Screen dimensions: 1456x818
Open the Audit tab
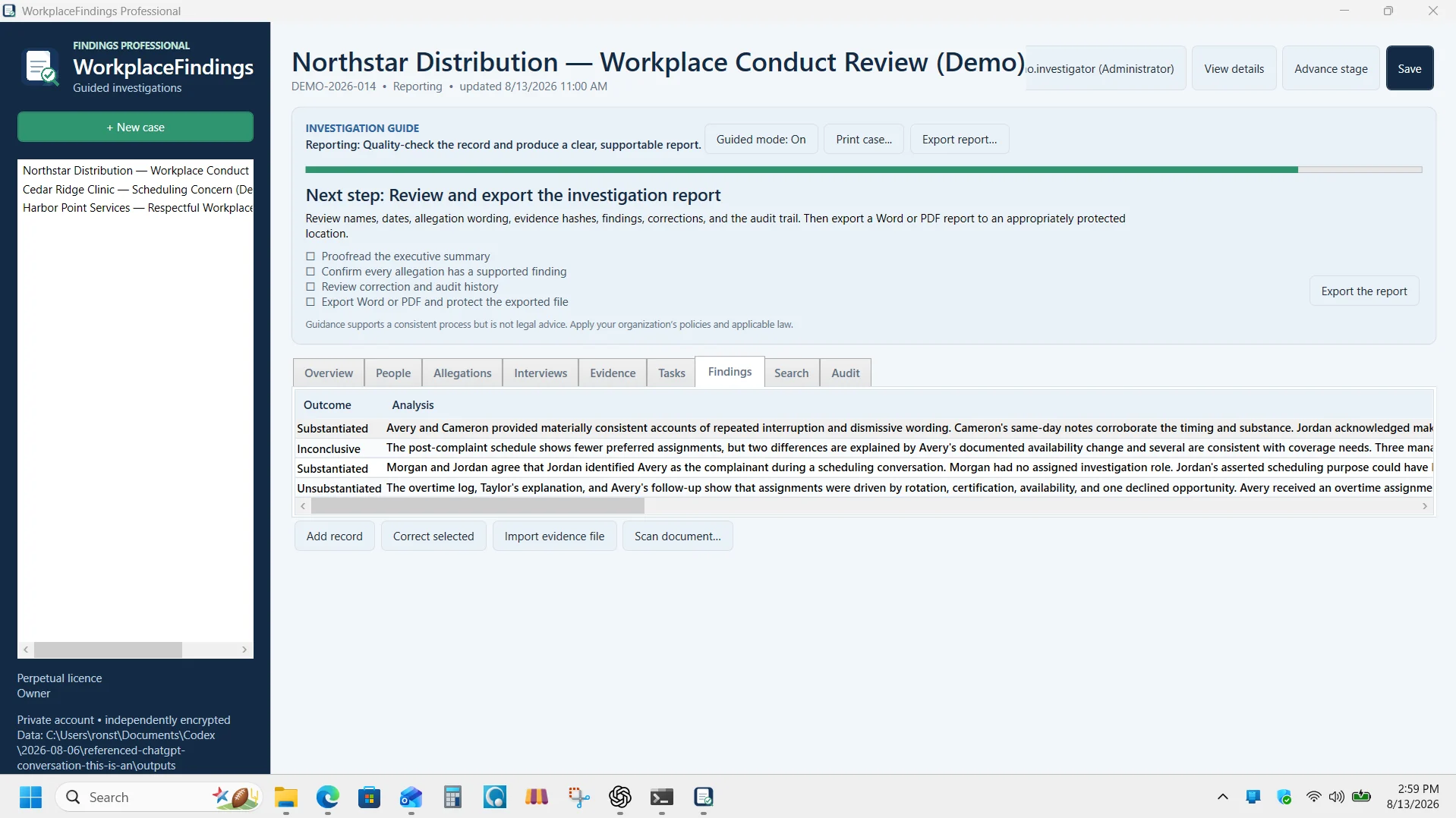pyautogui.click(x=846, y=373)
